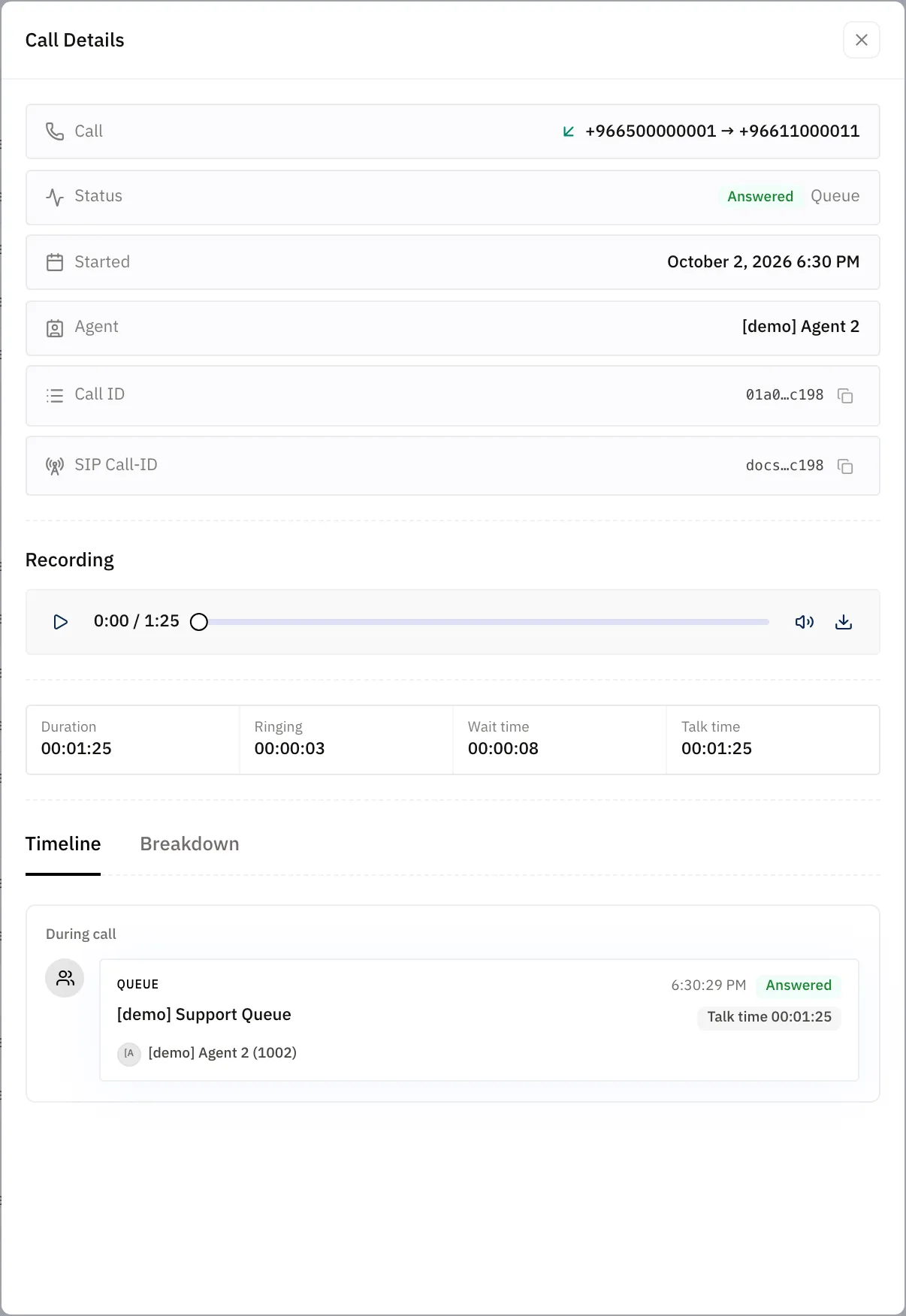This screenshot has height=1316, width=906.
Task: Select the caller number +966500000001
Action: point(651,131)
